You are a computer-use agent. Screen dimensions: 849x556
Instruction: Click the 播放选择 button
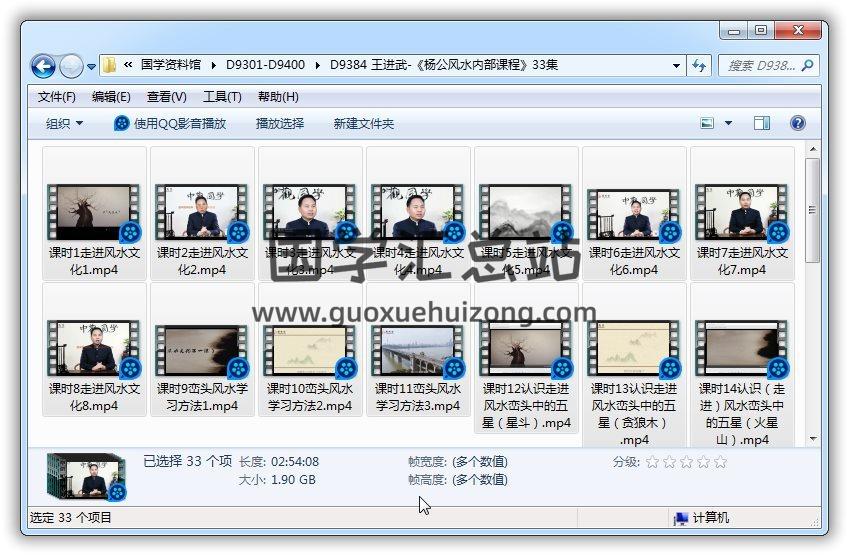280,123
